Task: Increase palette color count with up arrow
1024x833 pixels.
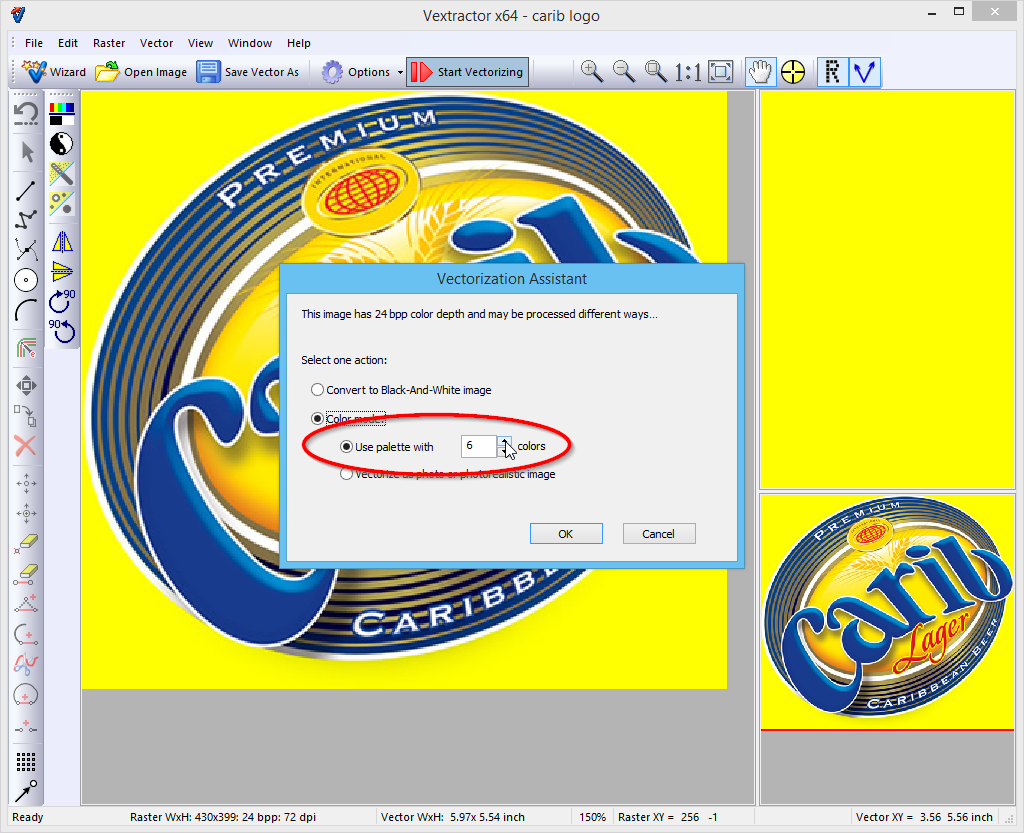Action: point(504,441)
